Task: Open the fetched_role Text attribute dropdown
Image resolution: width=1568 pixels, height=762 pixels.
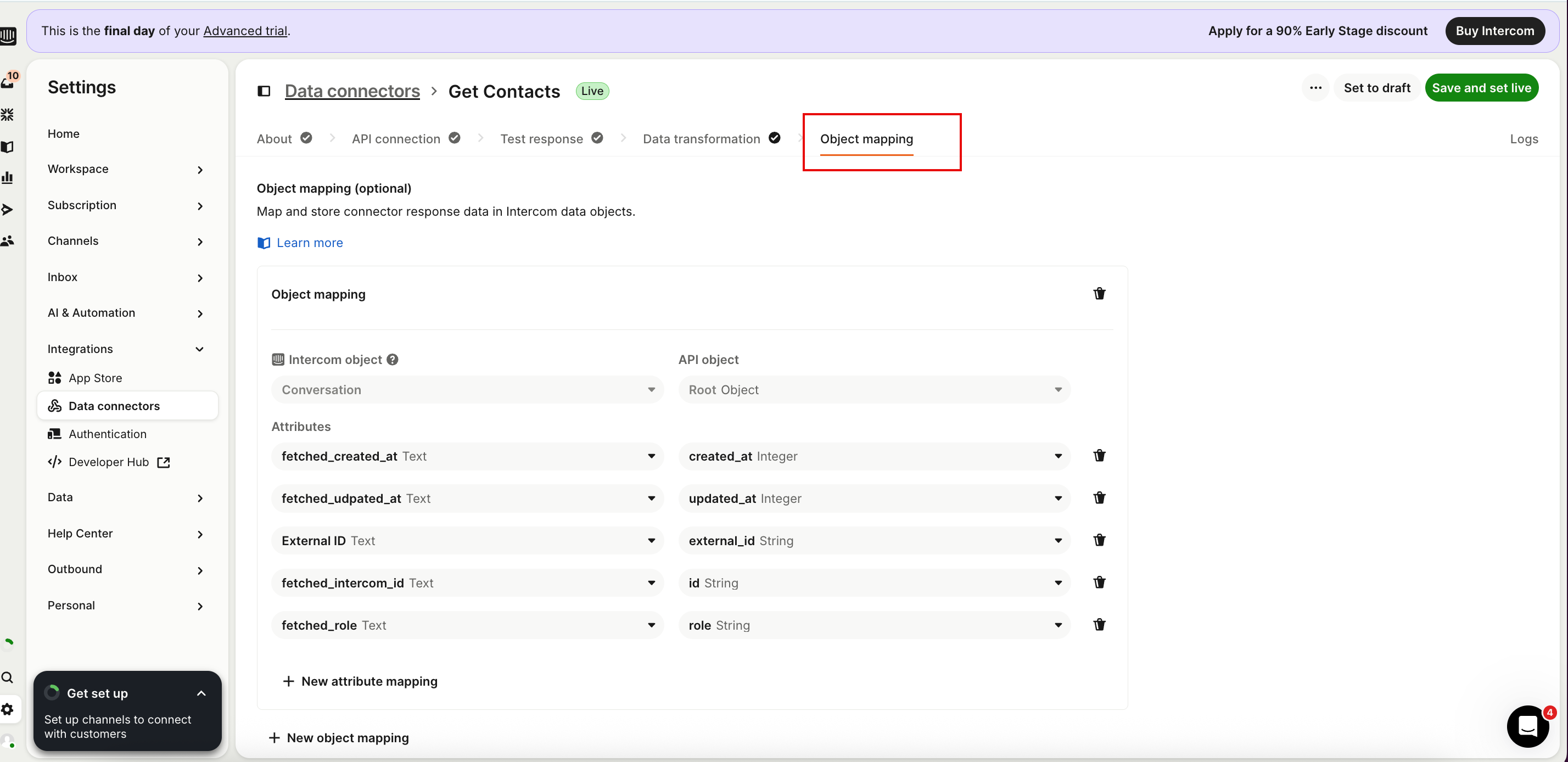Action: pos(467,625)
